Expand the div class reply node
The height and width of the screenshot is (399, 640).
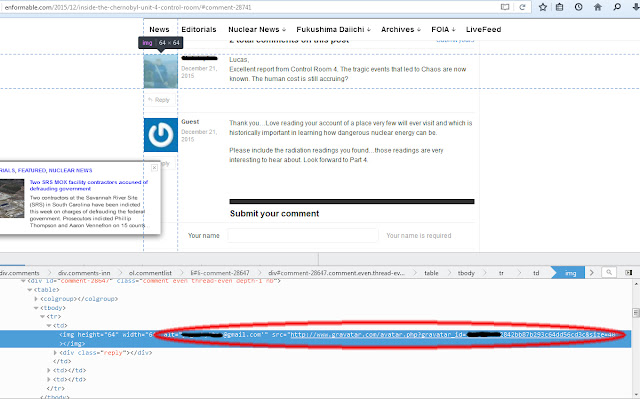click(56, 352)
